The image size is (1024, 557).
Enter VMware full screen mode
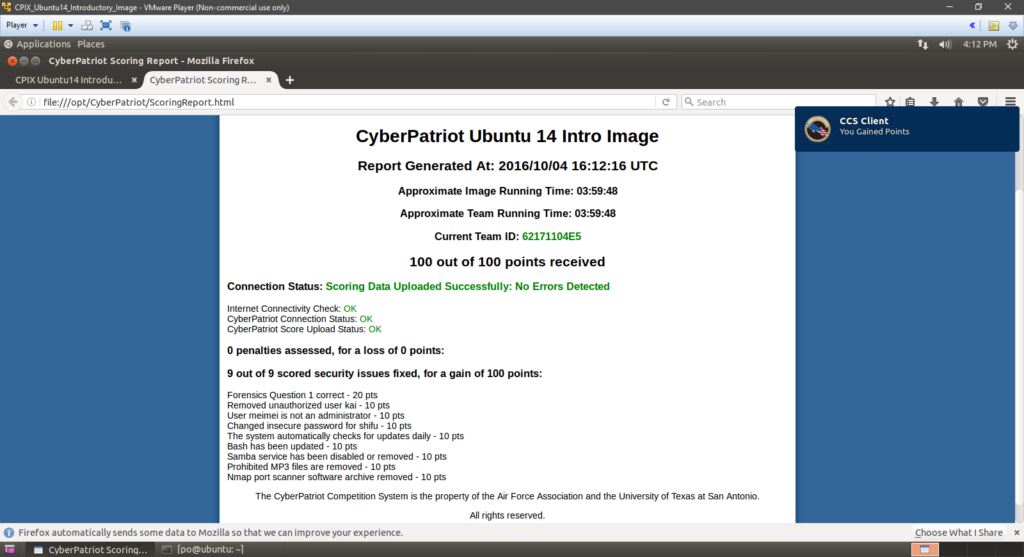pos(106,25)
